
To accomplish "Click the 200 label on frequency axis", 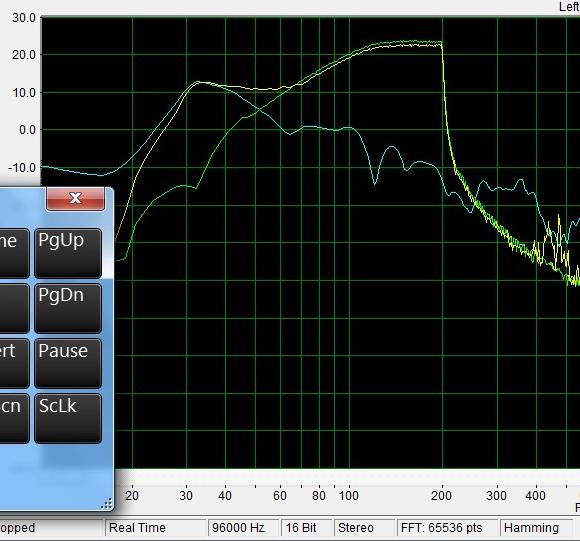I will click(441, 496).
